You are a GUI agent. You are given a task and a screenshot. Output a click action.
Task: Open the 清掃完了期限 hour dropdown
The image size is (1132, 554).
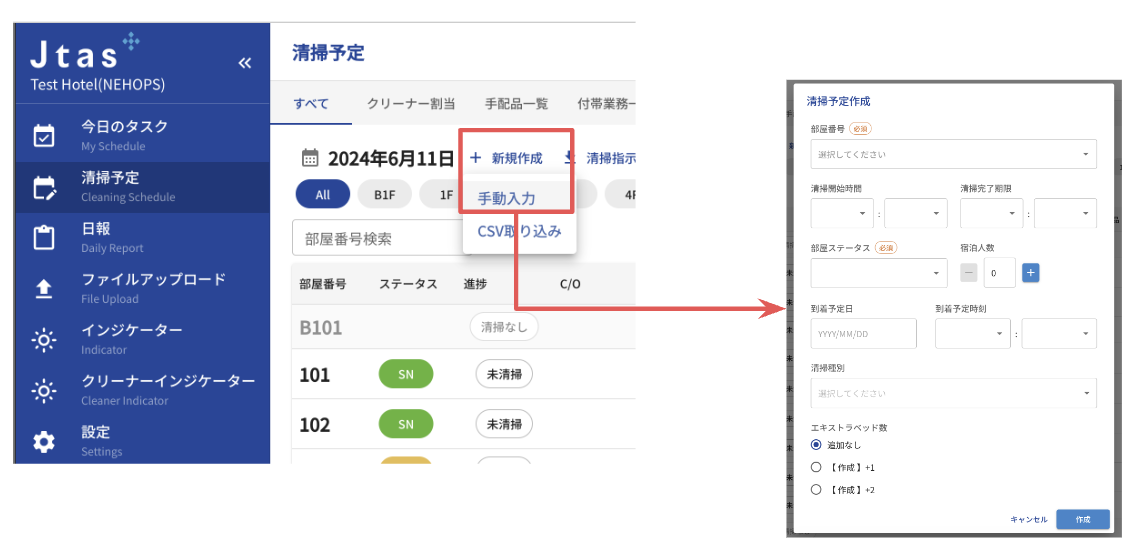click(992, 213)
